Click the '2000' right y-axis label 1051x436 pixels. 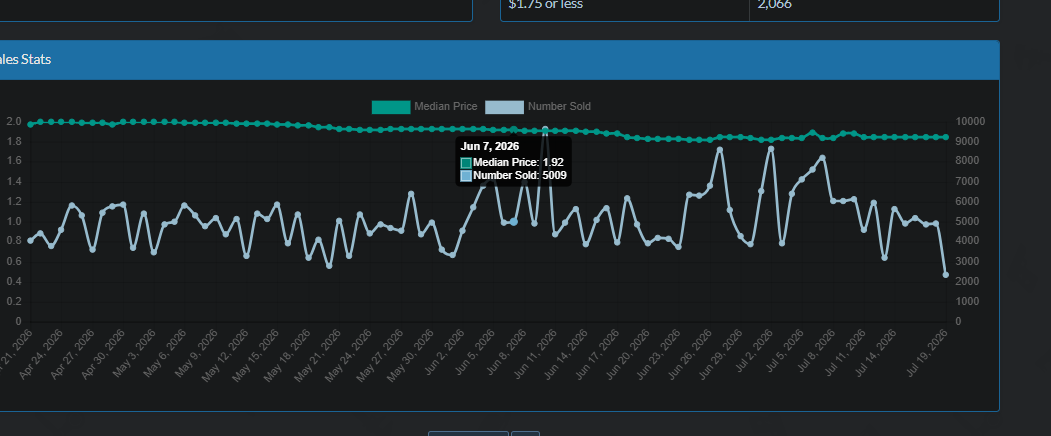tap(965, 282)
